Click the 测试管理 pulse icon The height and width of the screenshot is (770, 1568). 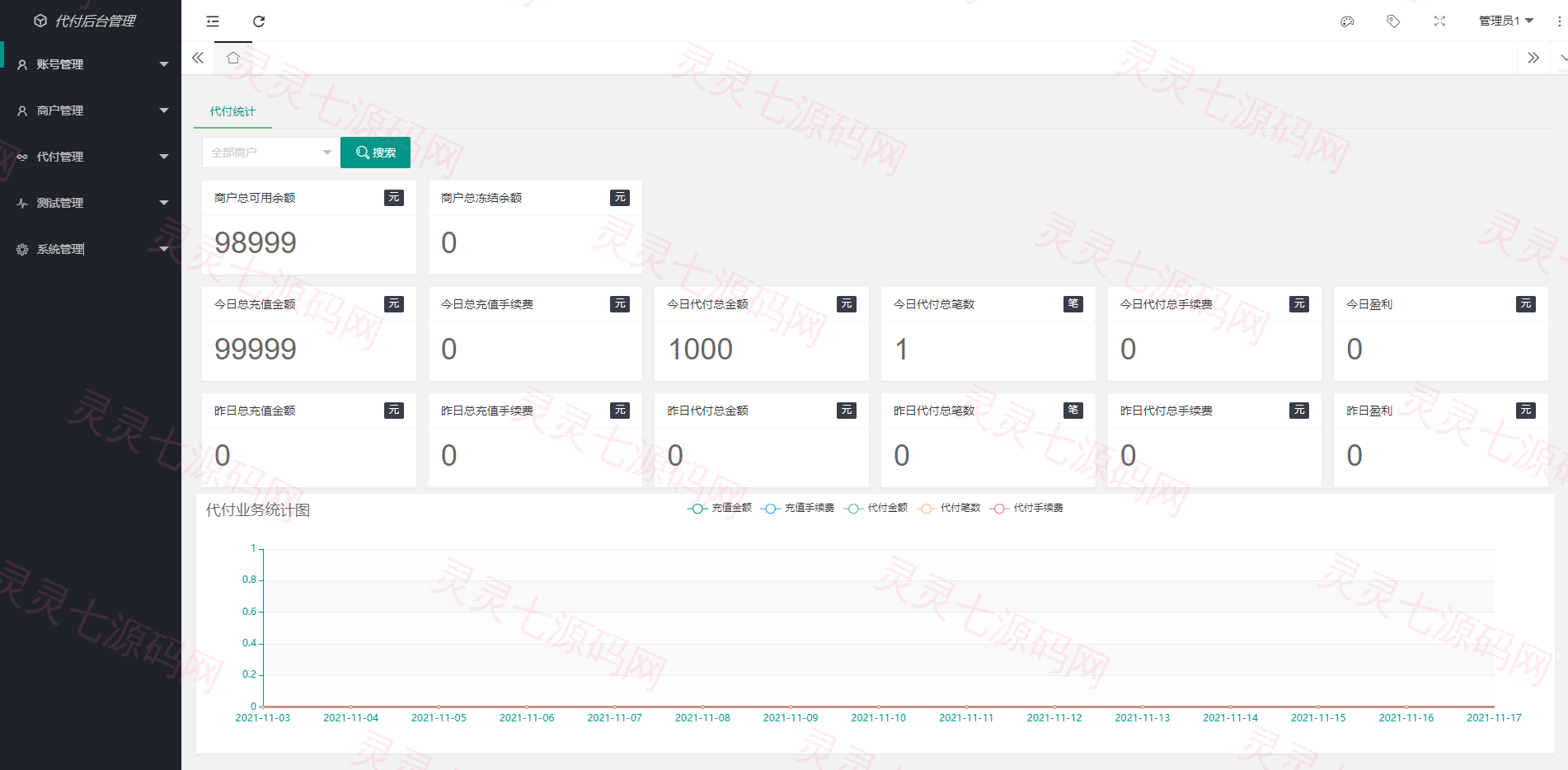[x=22, y=203]
